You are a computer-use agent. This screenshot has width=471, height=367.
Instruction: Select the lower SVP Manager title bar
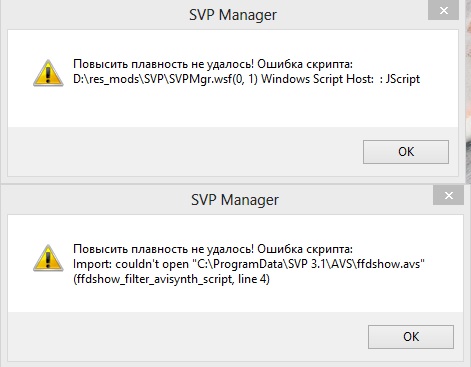(x=235, y=200)
